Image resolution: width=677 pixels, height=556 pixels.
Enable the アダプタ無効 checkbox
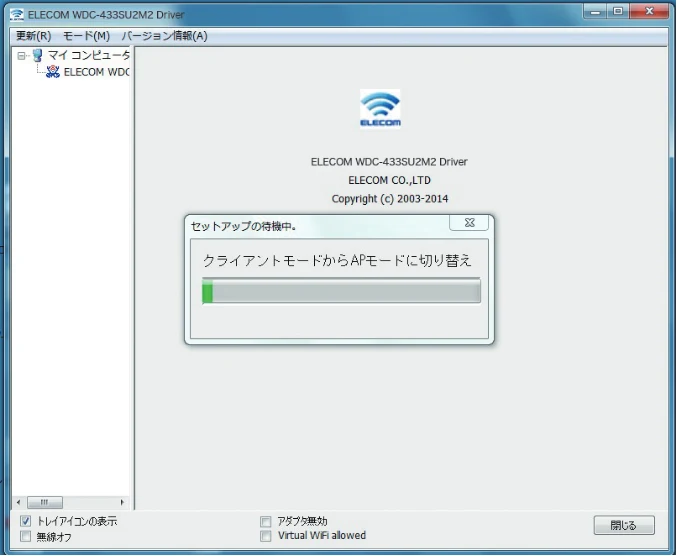266,521
